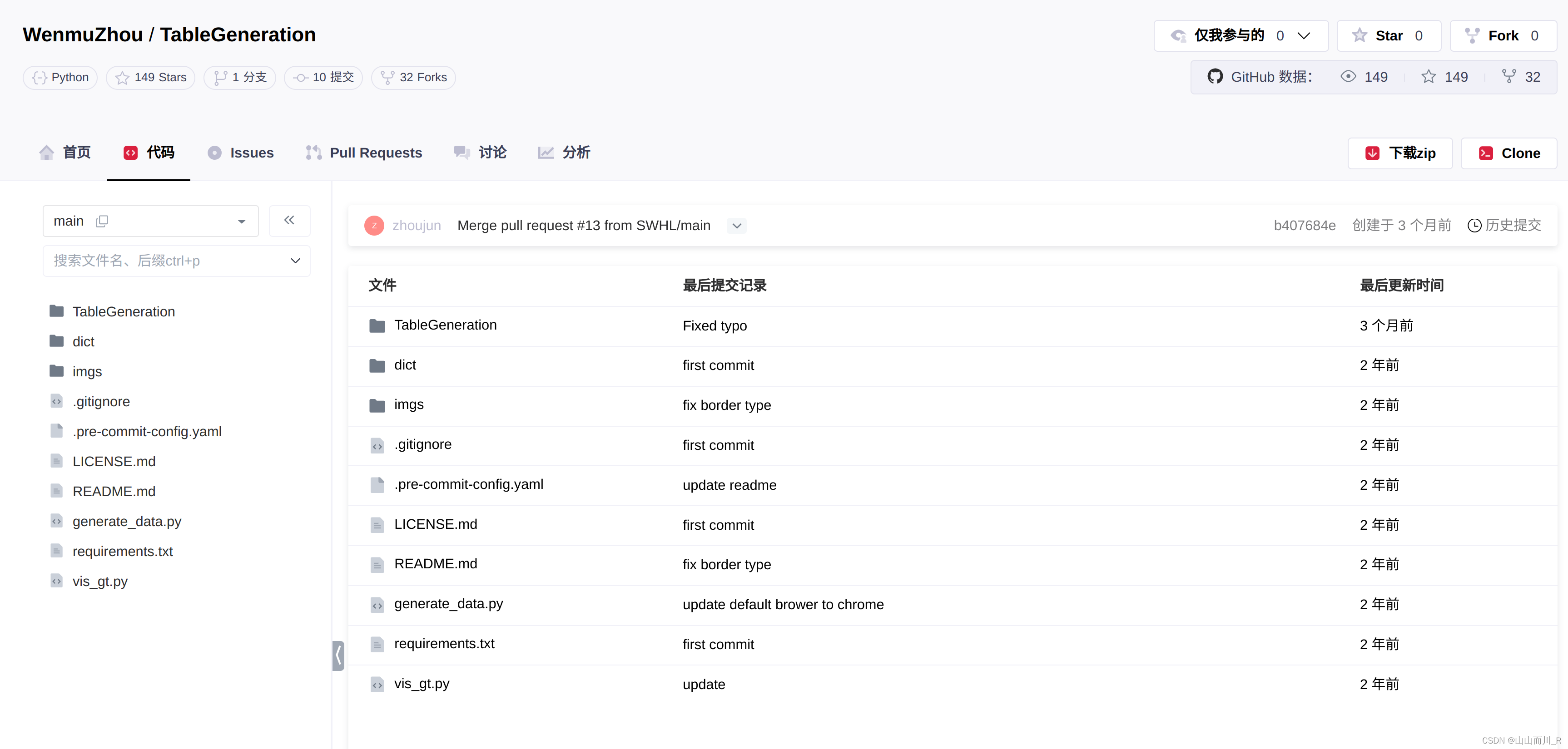
Task: Go to the 首页 homepage tab
Action: 64,153
